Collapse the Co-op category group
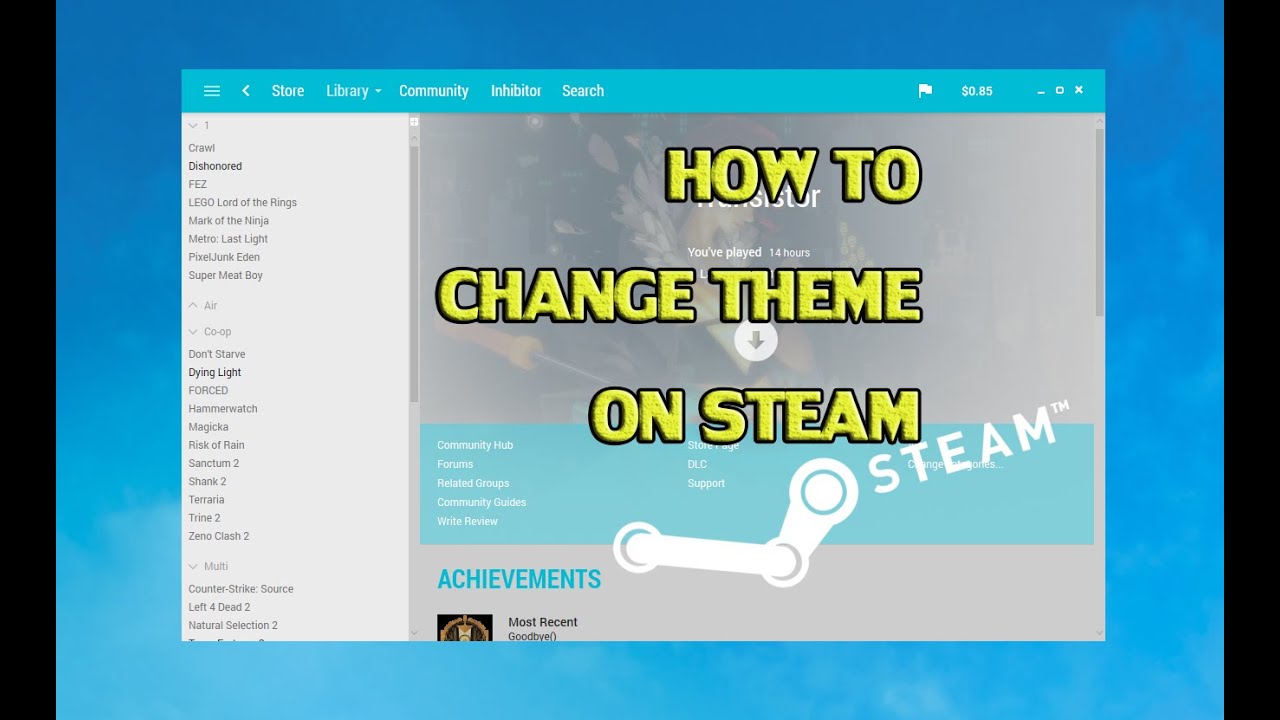 point(193,332)
